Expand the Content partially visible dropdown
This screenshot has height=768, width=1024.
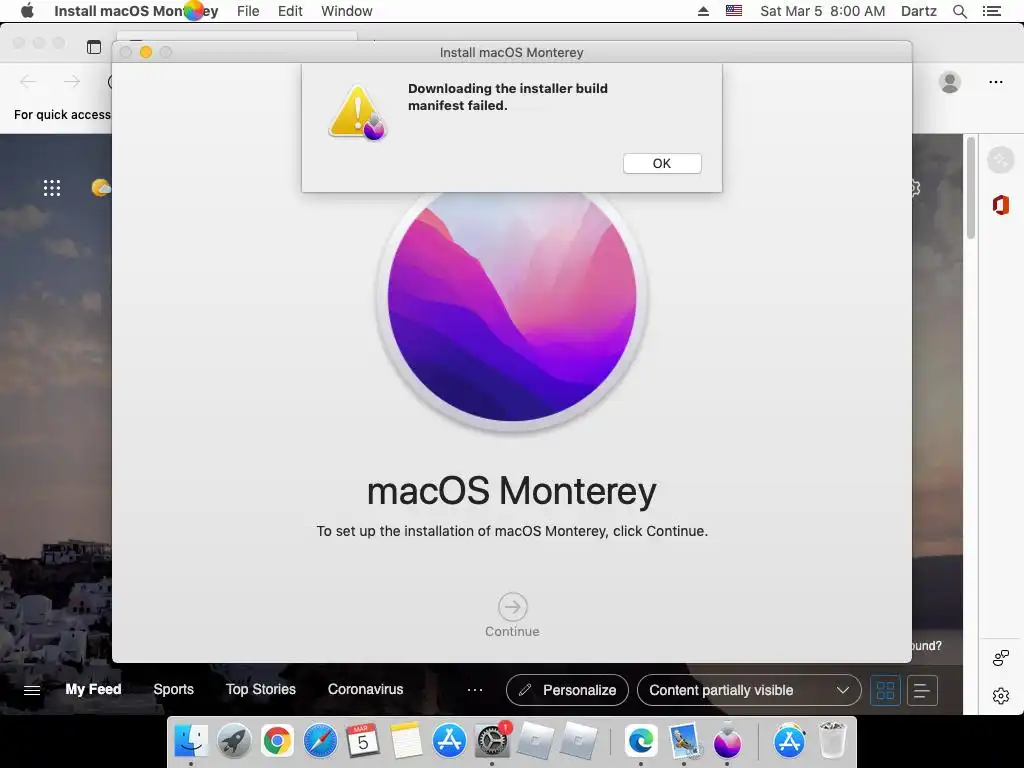click(749, 690)
